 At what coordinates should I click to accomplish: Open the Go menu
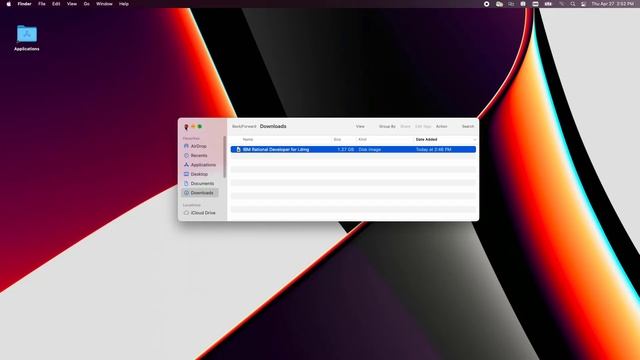87,4
